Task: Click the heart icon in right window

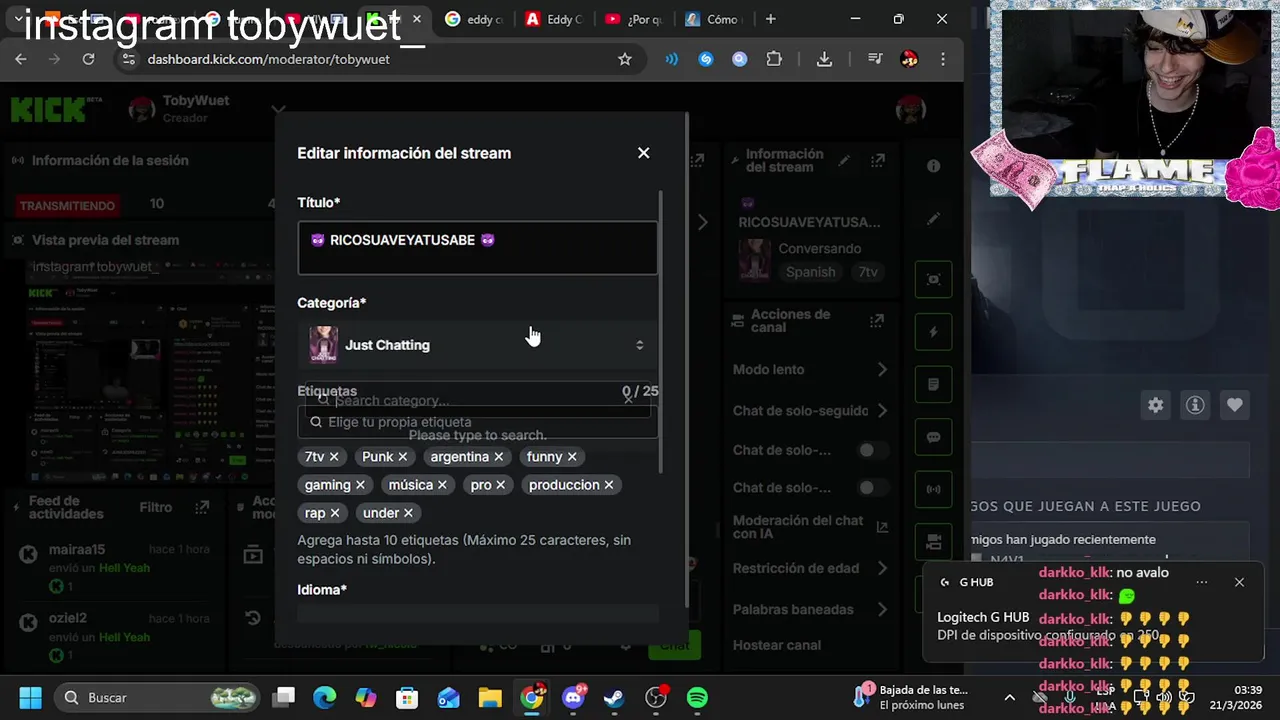Action: (x=1235, y=405)
